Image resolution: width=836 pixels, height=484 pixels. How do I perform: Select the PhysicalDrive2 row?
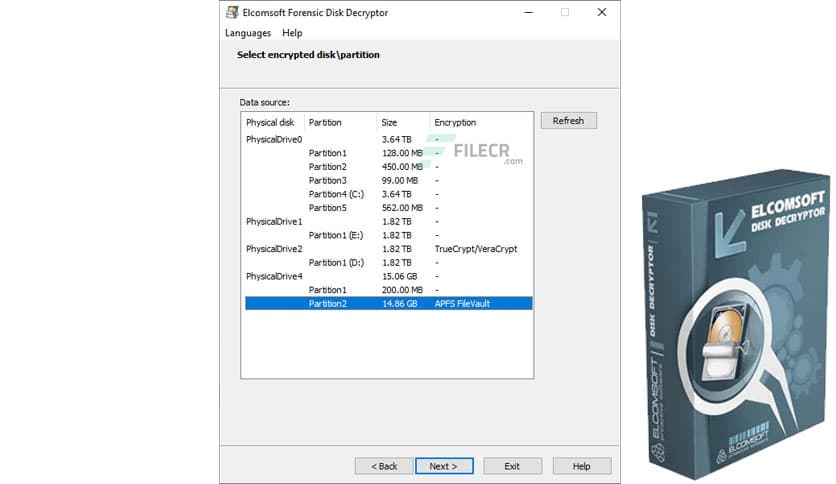tap(389, 249)
